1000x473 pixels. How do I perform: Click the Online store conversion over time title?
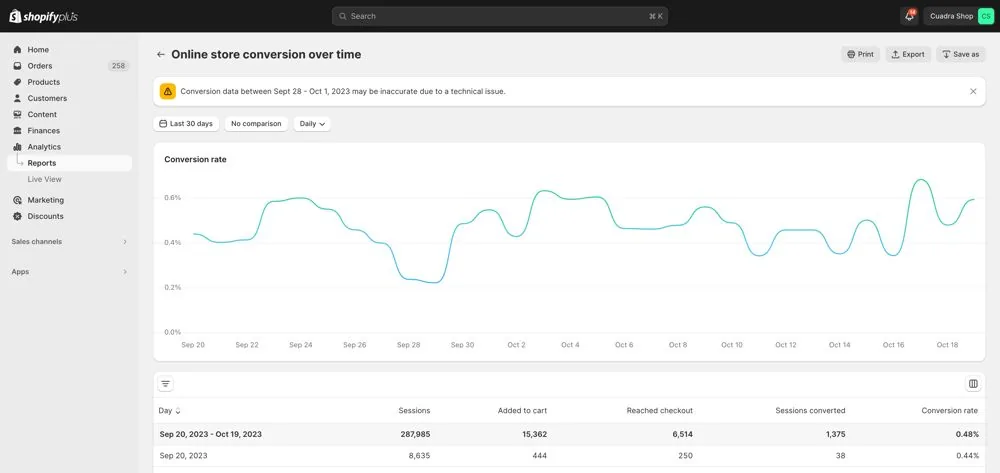[266, 55]
